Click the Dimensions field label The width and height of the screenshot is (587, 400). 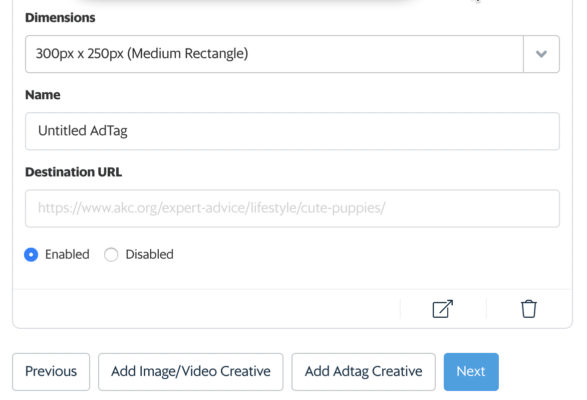(x=60, y=18)
